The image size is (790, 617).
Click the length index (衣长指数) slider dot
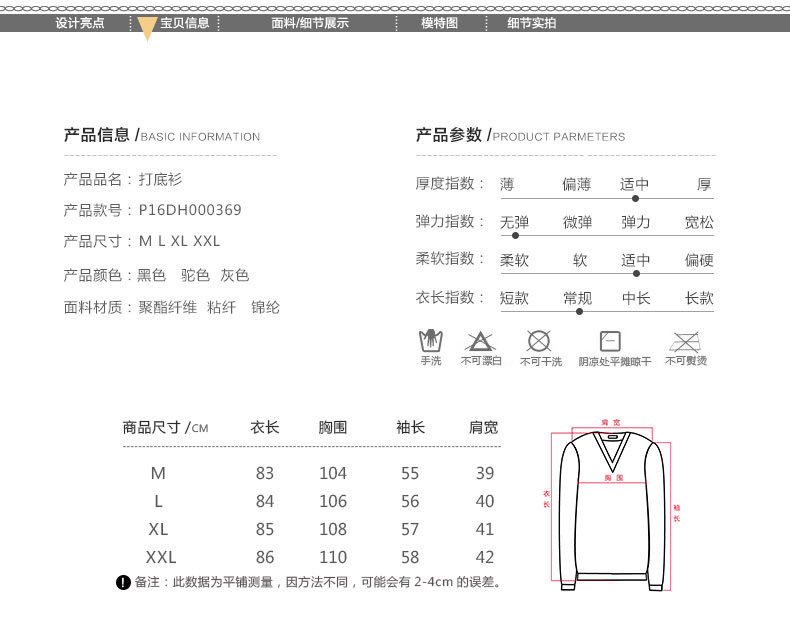579,311
